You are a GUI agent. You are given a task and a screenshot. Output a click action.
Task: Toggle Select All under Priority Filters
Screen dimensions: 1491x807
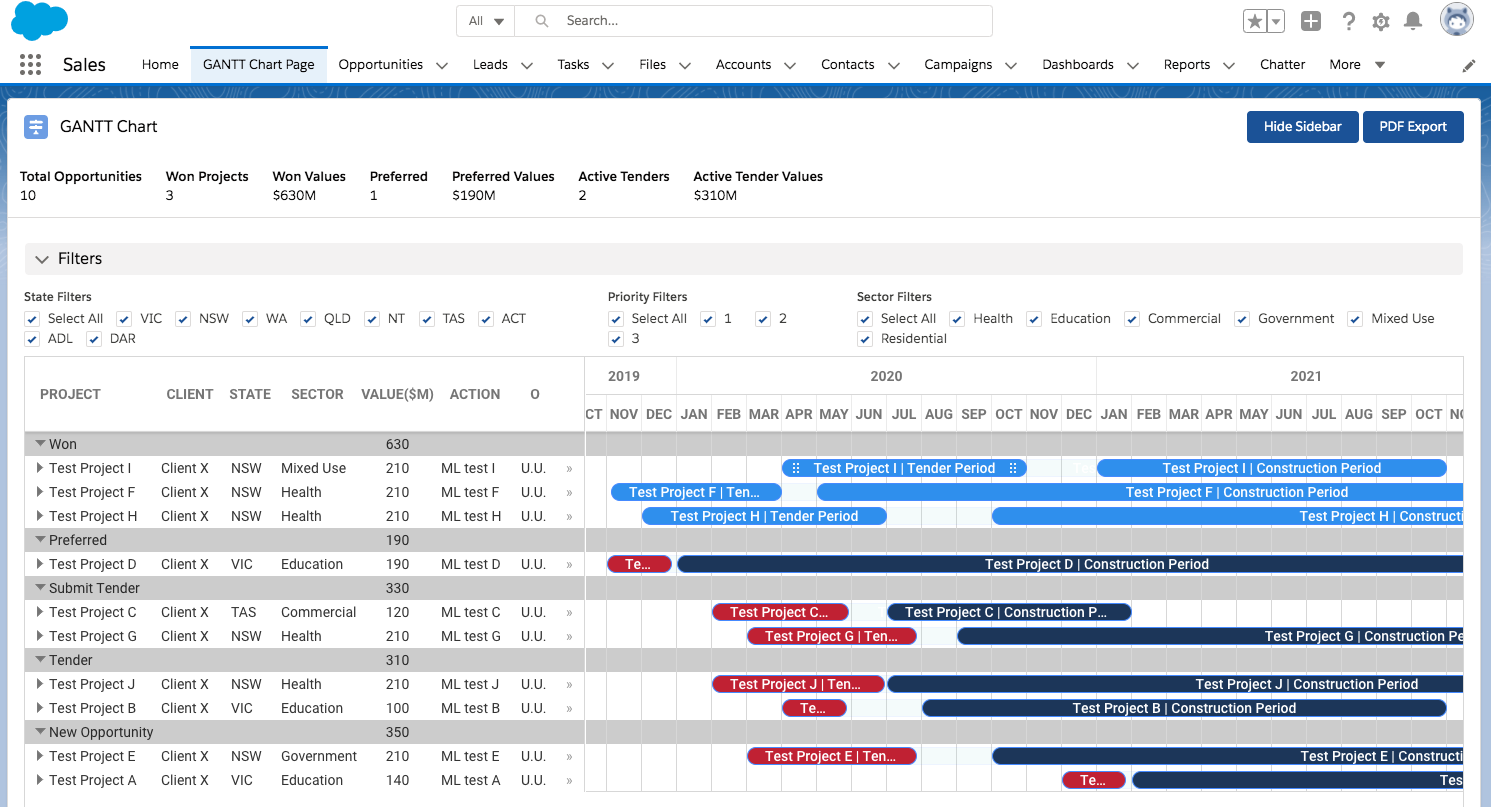click(616, 319)
